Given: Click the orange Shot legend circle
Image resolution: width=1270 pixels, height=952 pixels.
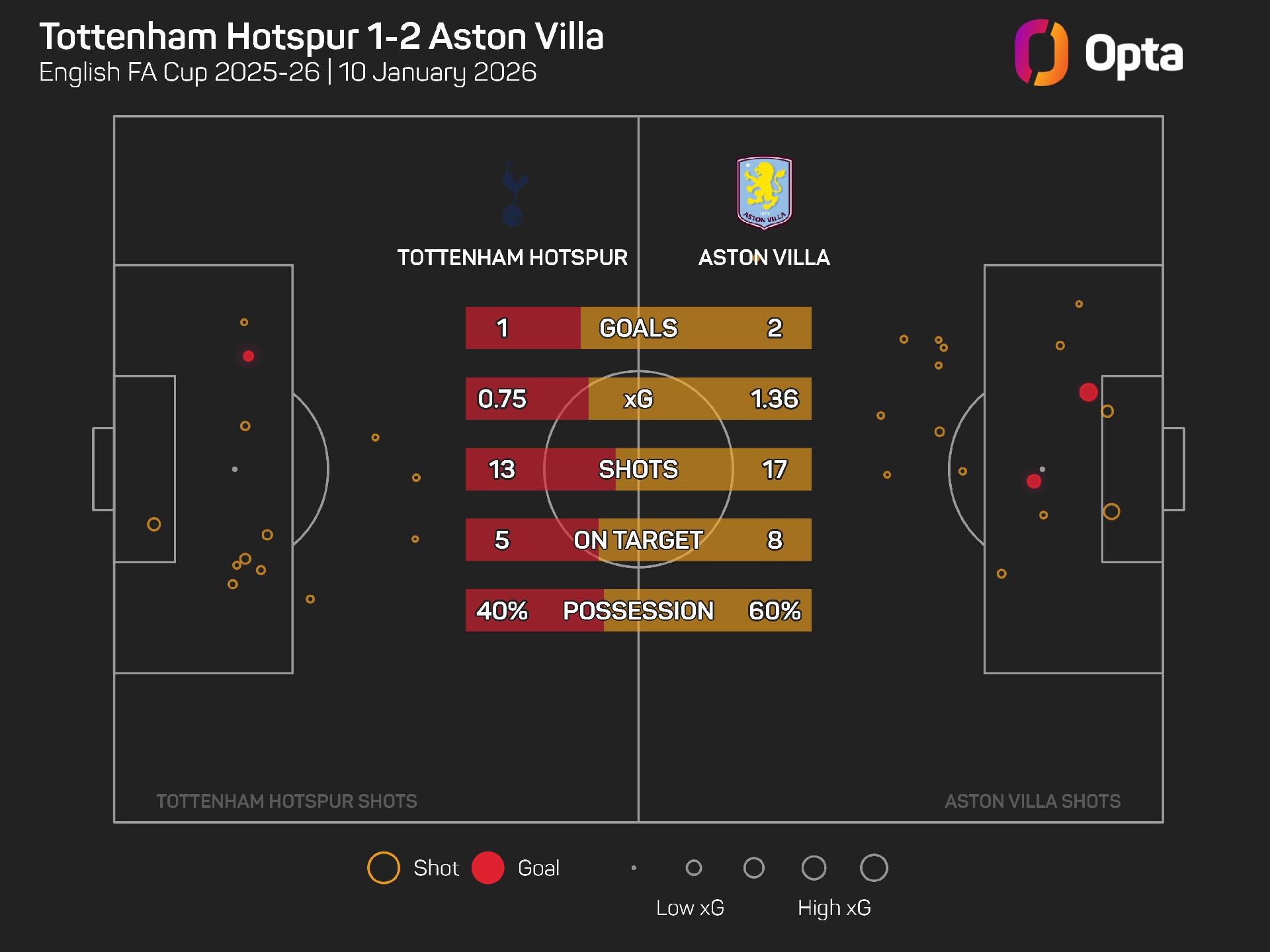Looking at the screenshot, I should 384,868.
